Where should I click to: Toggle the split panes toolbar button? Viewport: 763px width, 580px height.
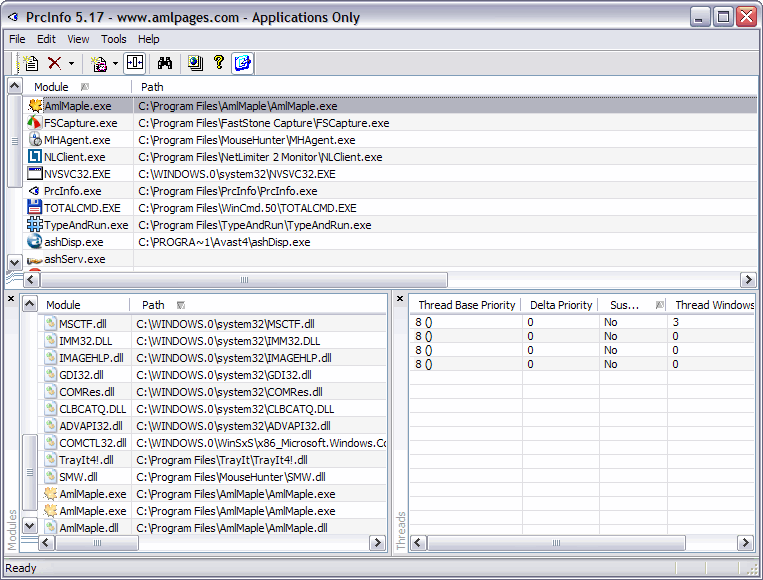(x=135, y=63)
